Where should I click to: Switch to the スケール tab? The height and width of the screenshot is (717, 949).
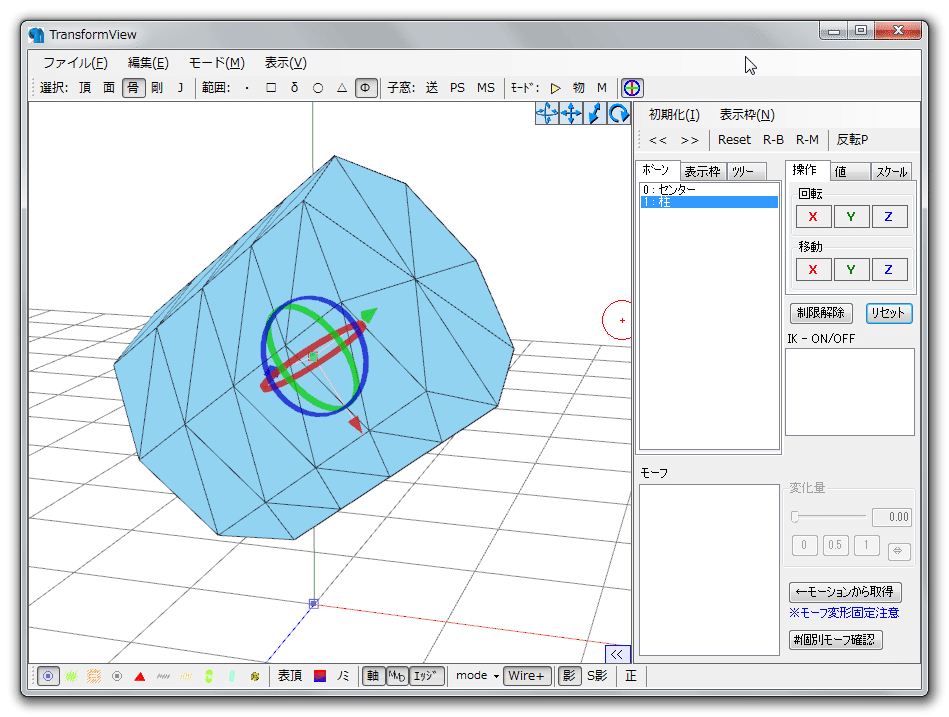click(891, 172)
